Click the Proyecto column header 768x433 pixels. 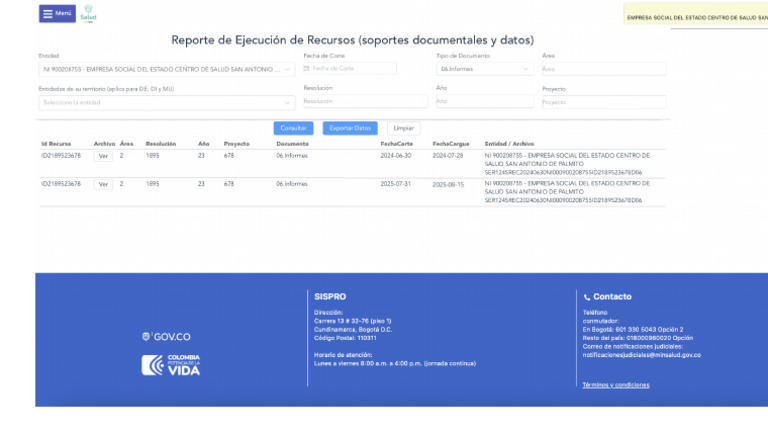pos(237,144)
